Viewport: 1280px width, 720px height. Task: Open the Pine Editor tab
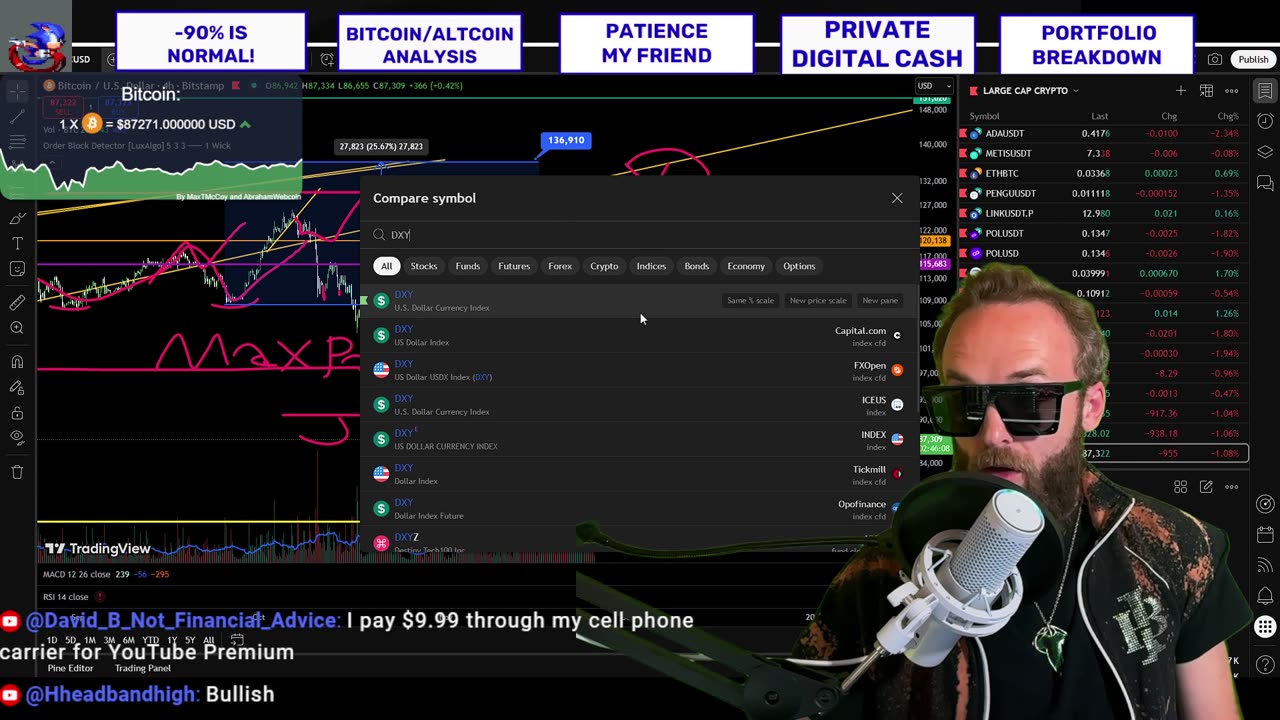[x=70, y=668]
